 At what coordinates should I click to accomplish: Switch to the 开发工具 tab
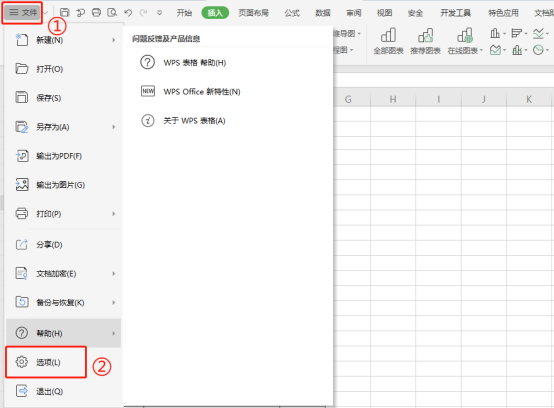coord(455,13)
